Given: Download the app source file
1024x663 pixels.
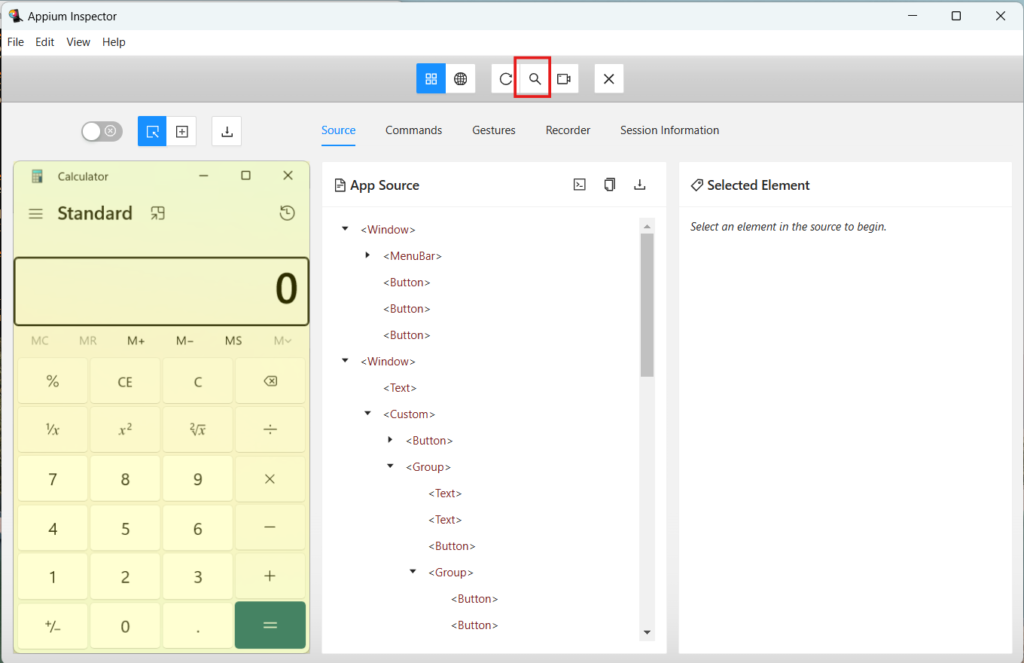Looking at the screenshot, I should tap(640, 185).
